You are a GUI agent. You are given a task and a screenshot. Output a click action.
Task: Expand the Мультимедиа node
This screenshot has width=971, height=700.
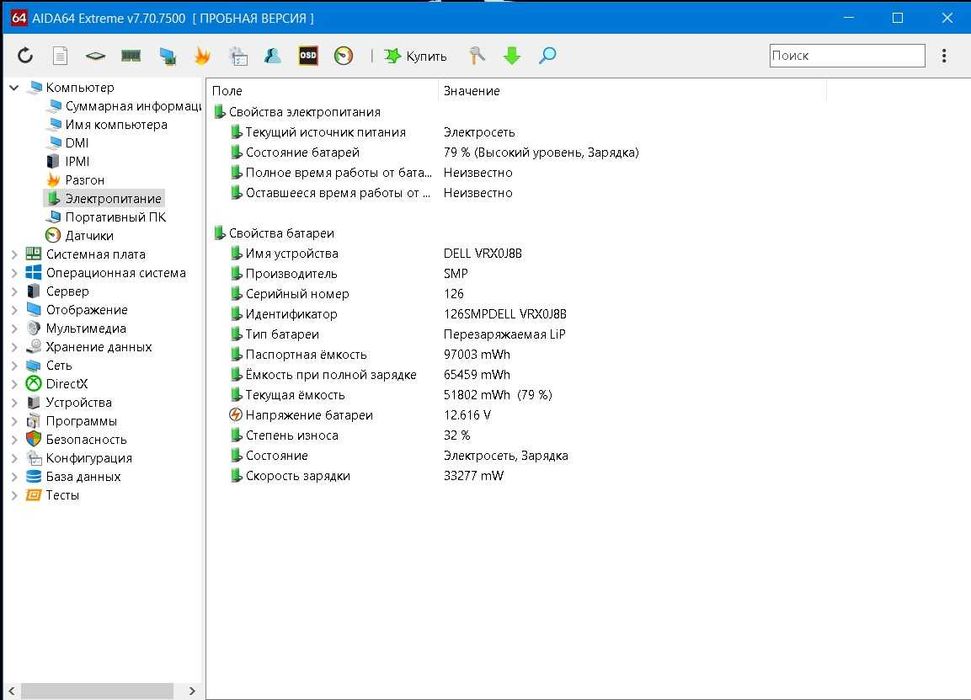pyautogui.click(x=14, y=329)
